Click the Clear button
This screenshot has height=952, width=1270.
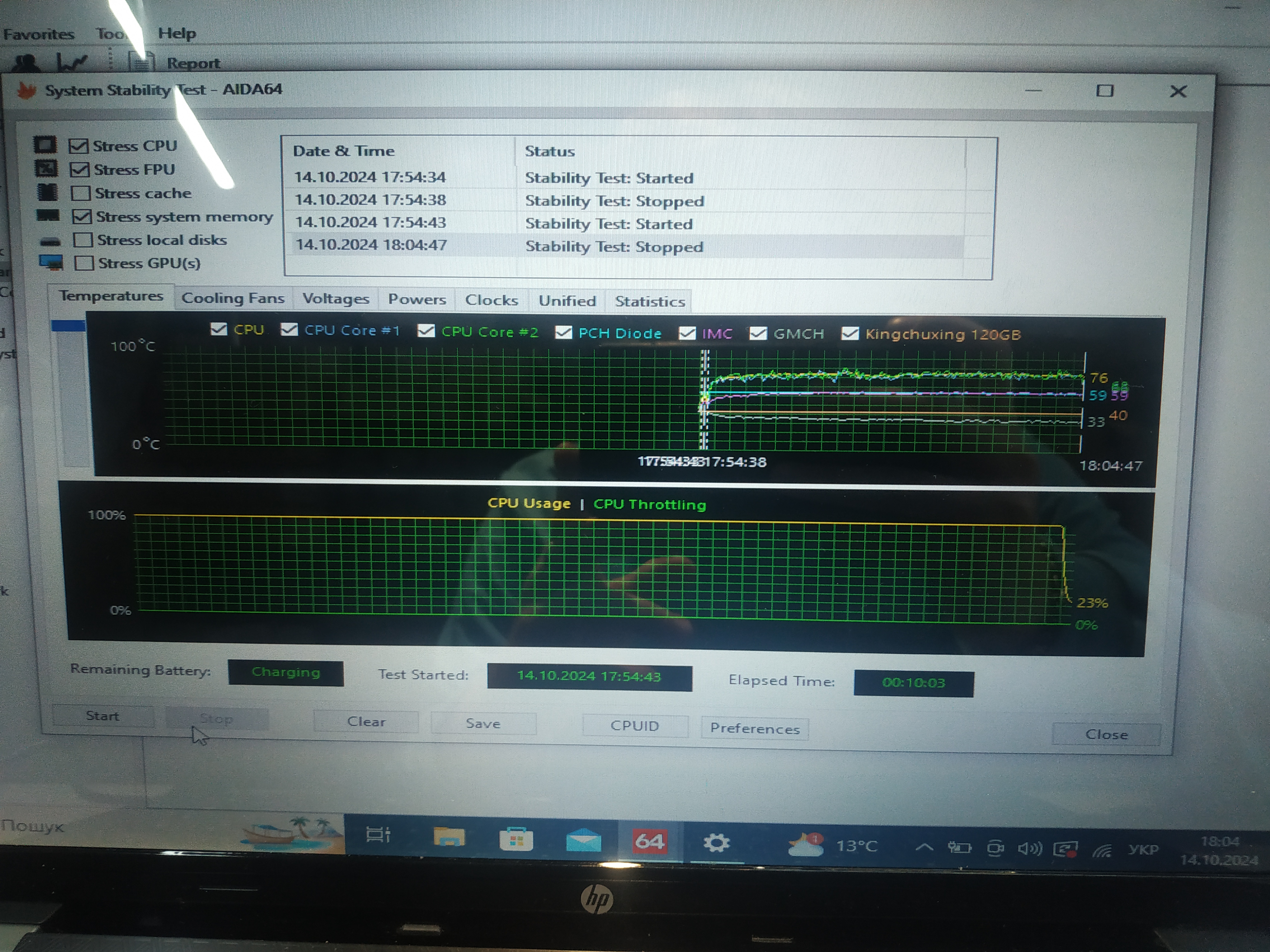click(x=366, y=721)
